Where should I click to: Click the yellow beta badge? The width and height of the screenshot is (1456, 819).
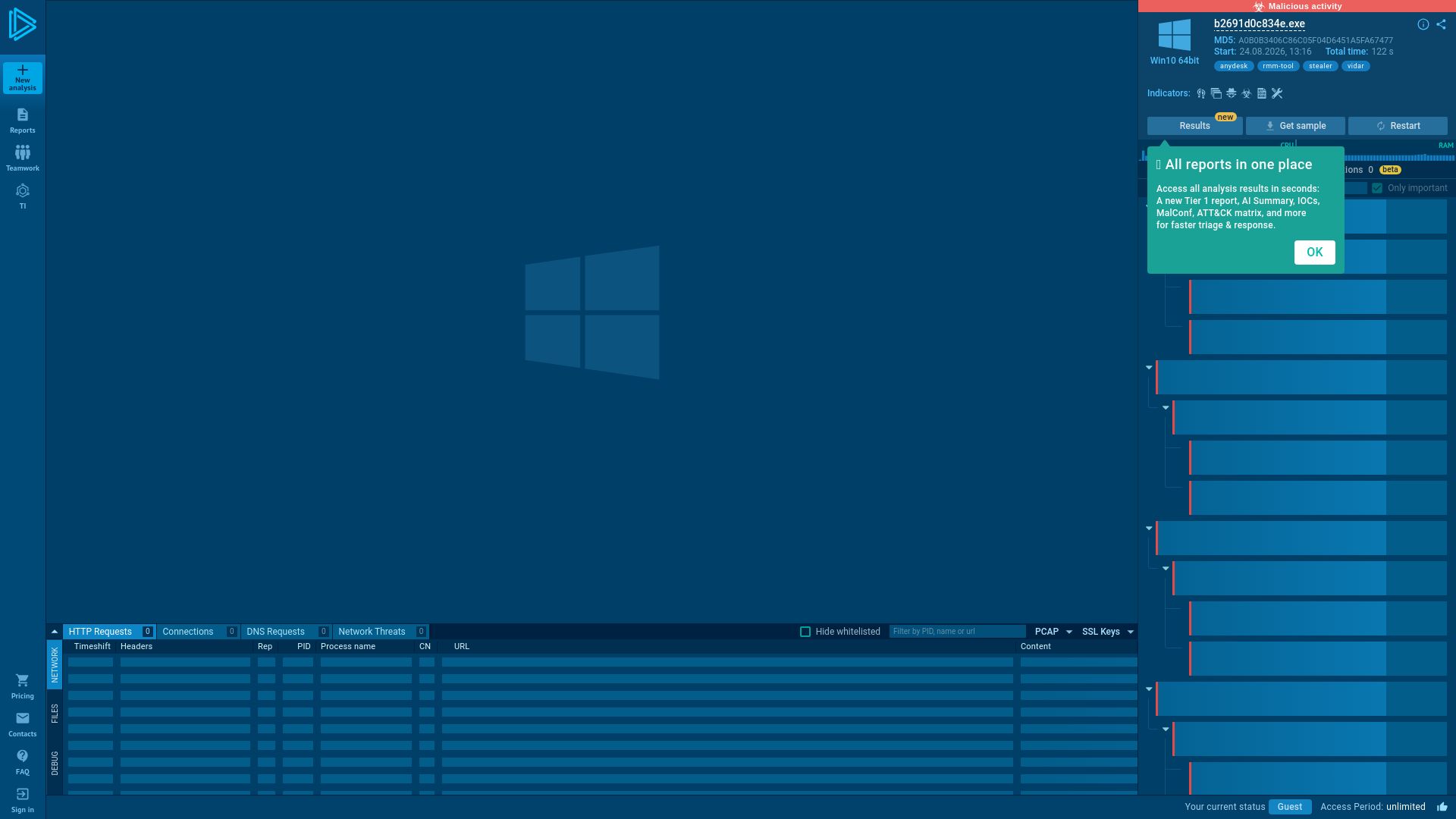[1390, 170]
